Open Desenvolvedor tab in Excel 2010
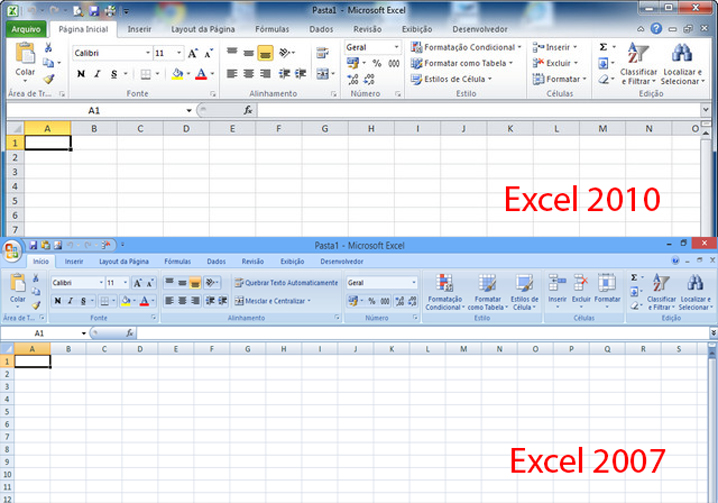The height and width of the screenshot is (503, 718). (x=479, y=29)
